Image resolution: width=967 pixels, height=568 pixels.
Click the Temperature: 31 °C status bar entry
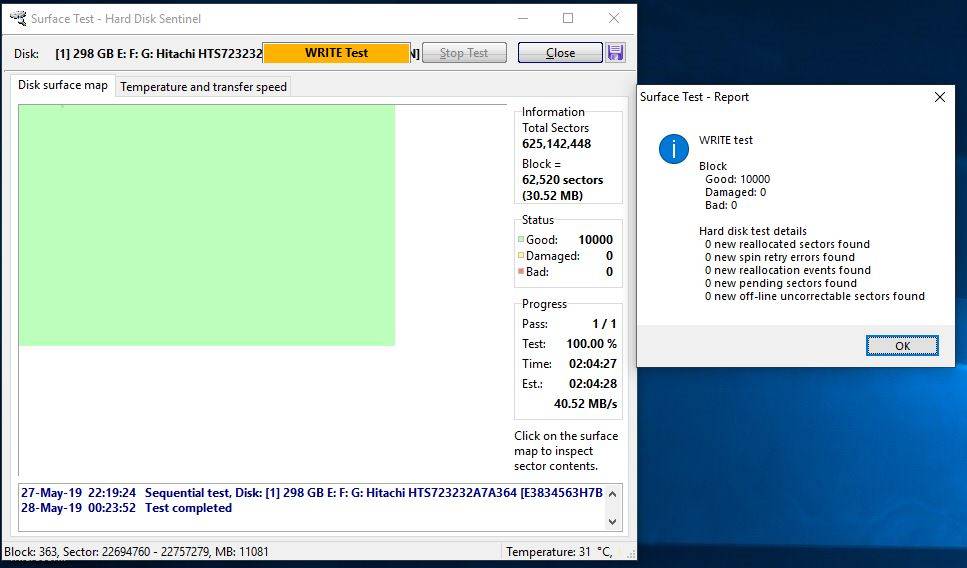[x=559, y=552]
